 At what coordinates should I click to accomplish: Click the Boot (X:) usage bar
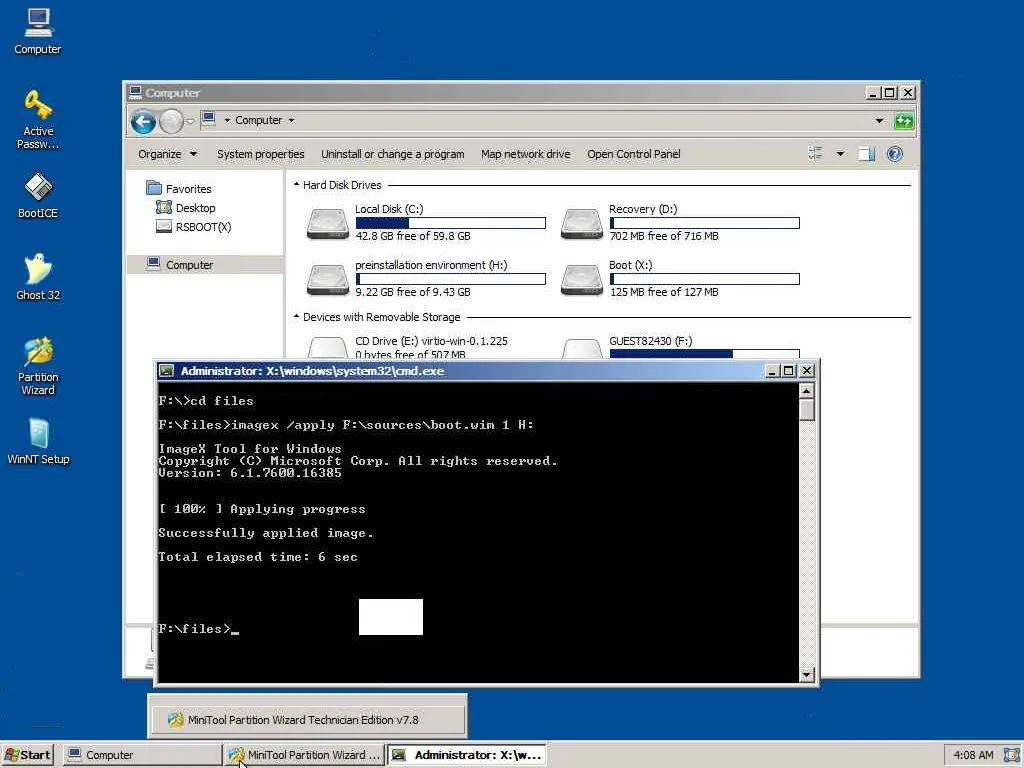[x=705, y=279]
